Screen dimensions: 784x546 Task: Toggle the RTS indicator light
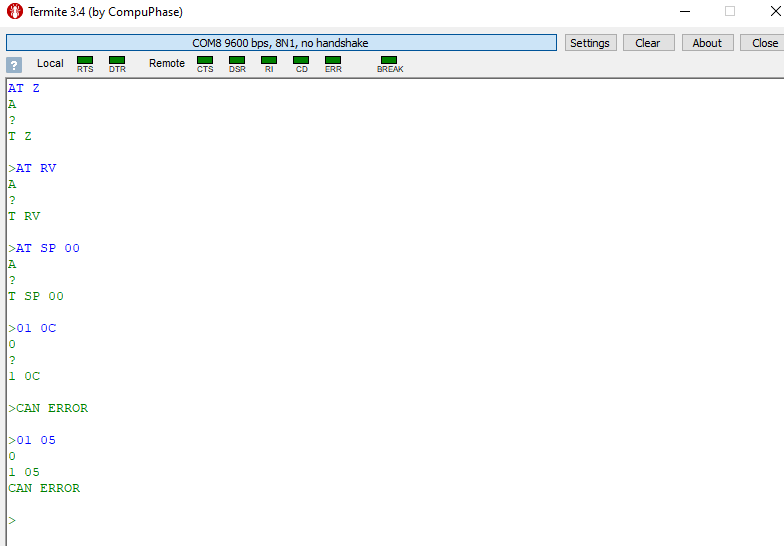coord(85,60)
